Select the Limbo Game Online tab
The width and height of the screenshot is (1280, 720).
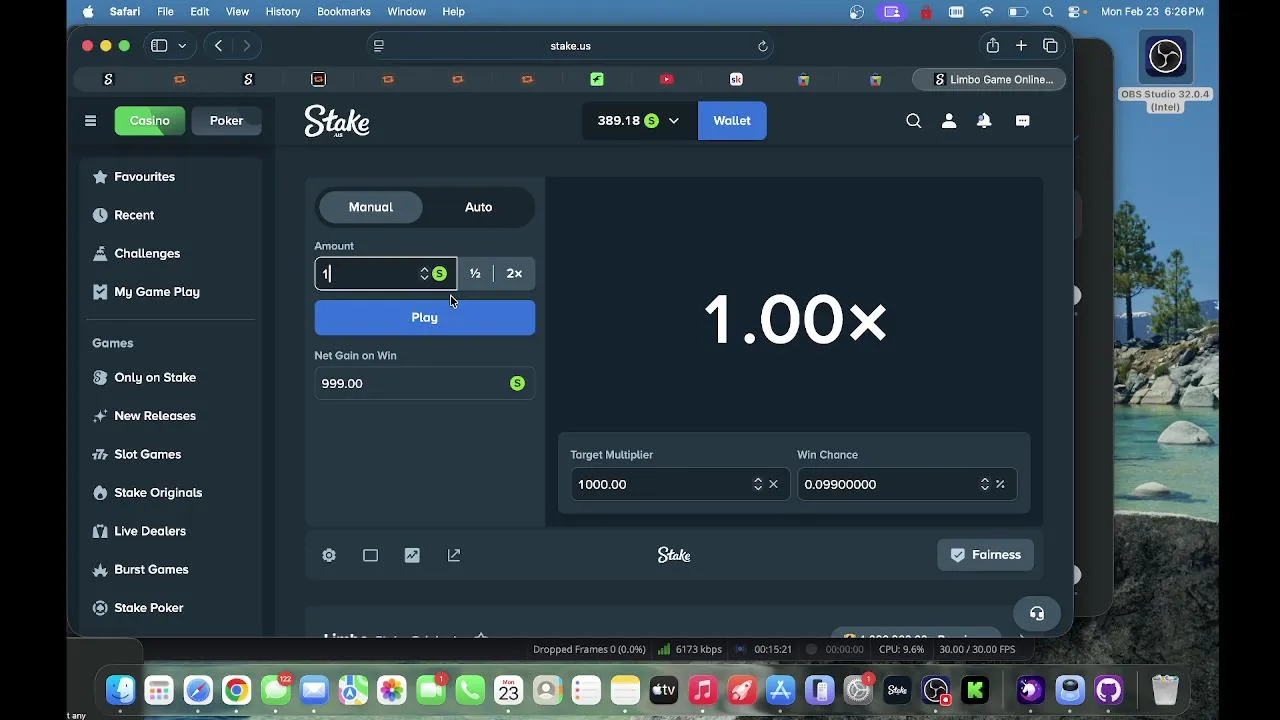pos(989,79)
